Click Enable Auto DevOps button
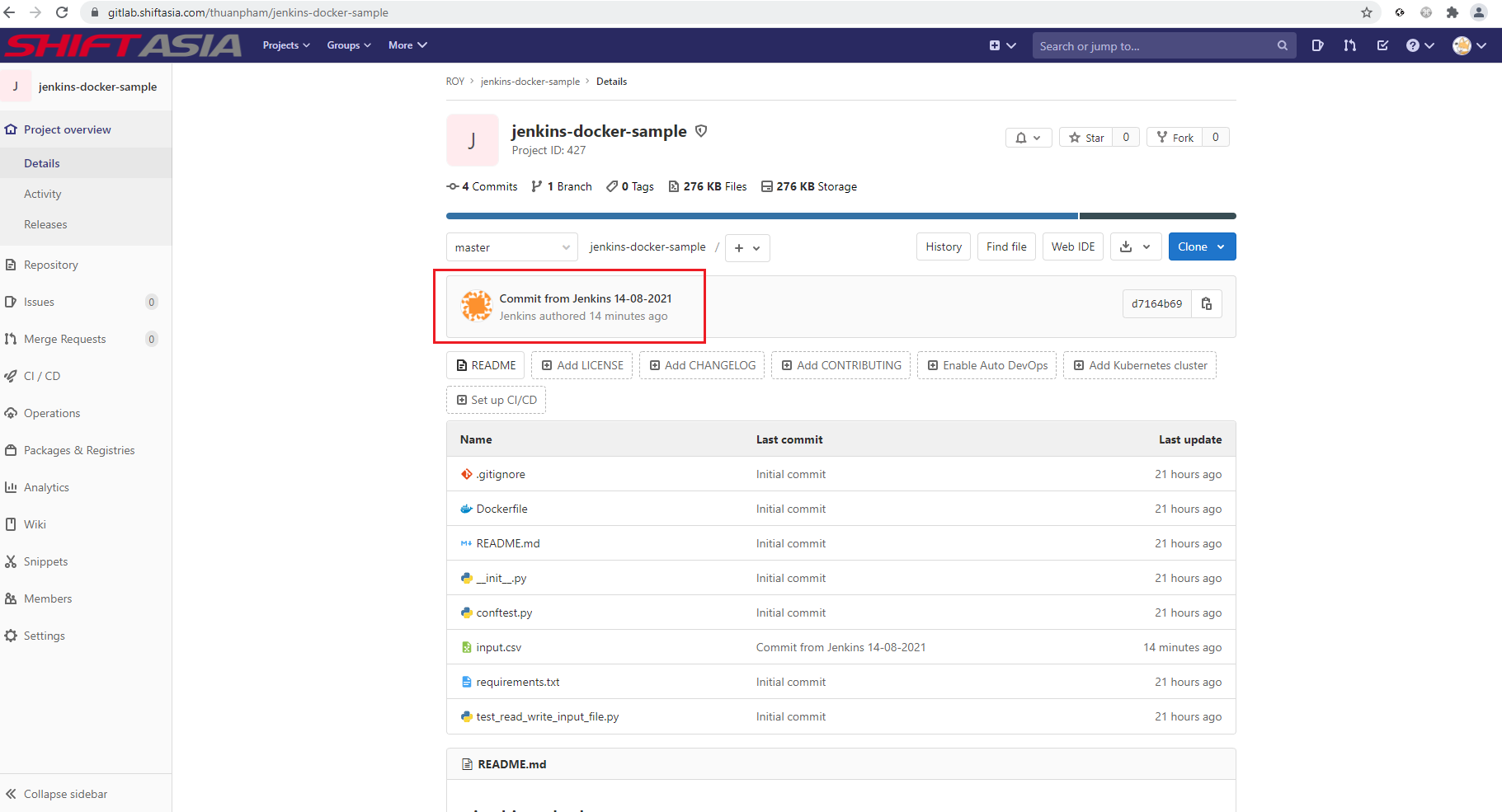 coord(986,365)
